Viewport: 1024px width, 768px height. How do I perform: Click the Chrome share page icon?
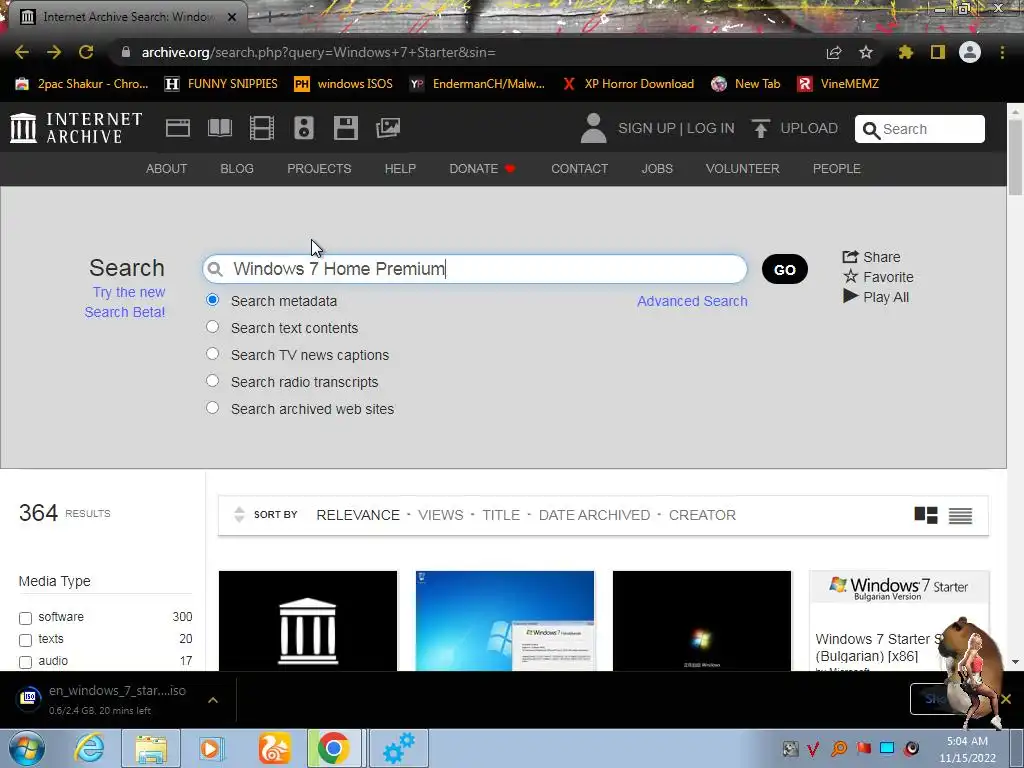point(834,52)
